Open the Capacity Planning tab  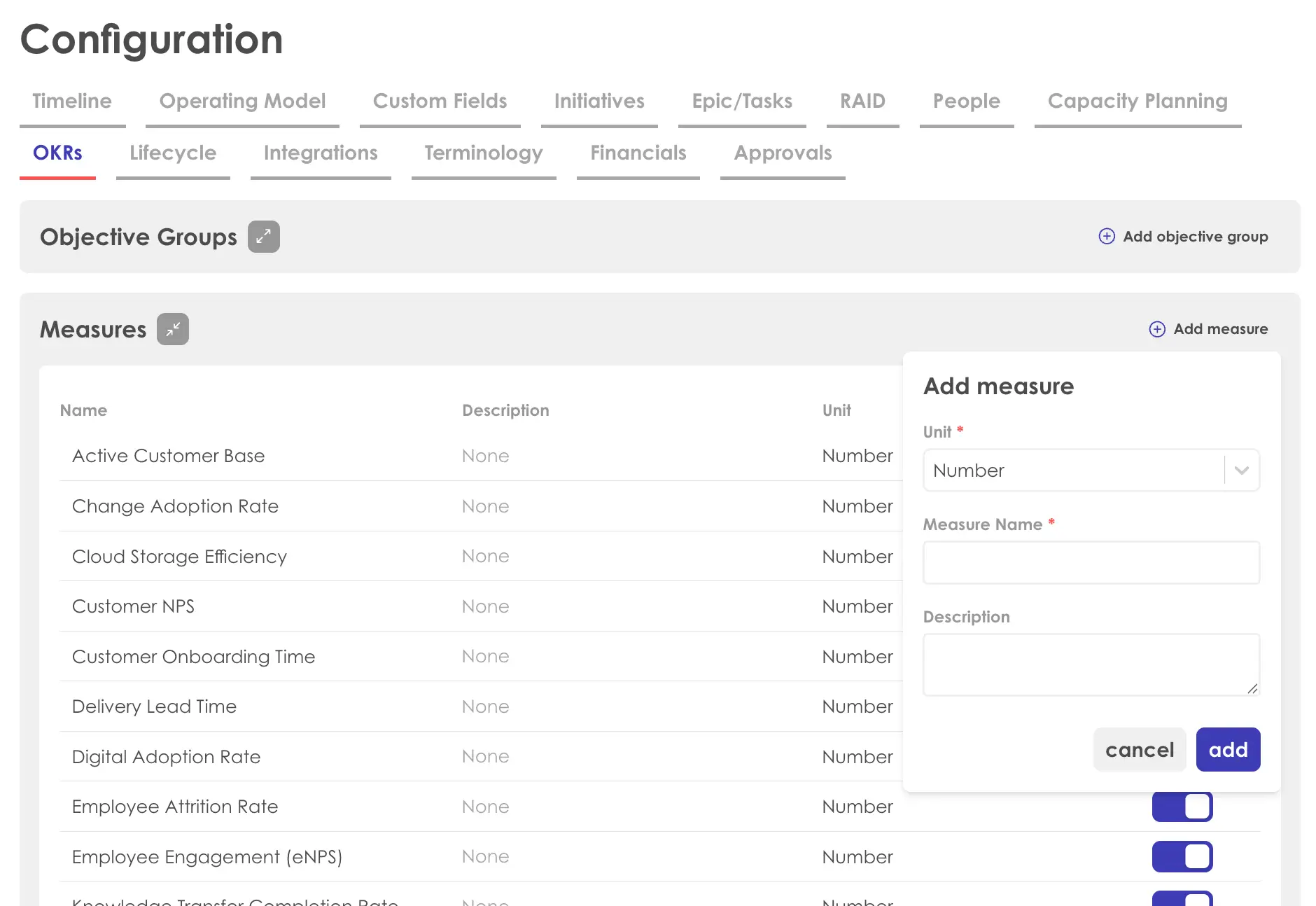pos(1137,102)
